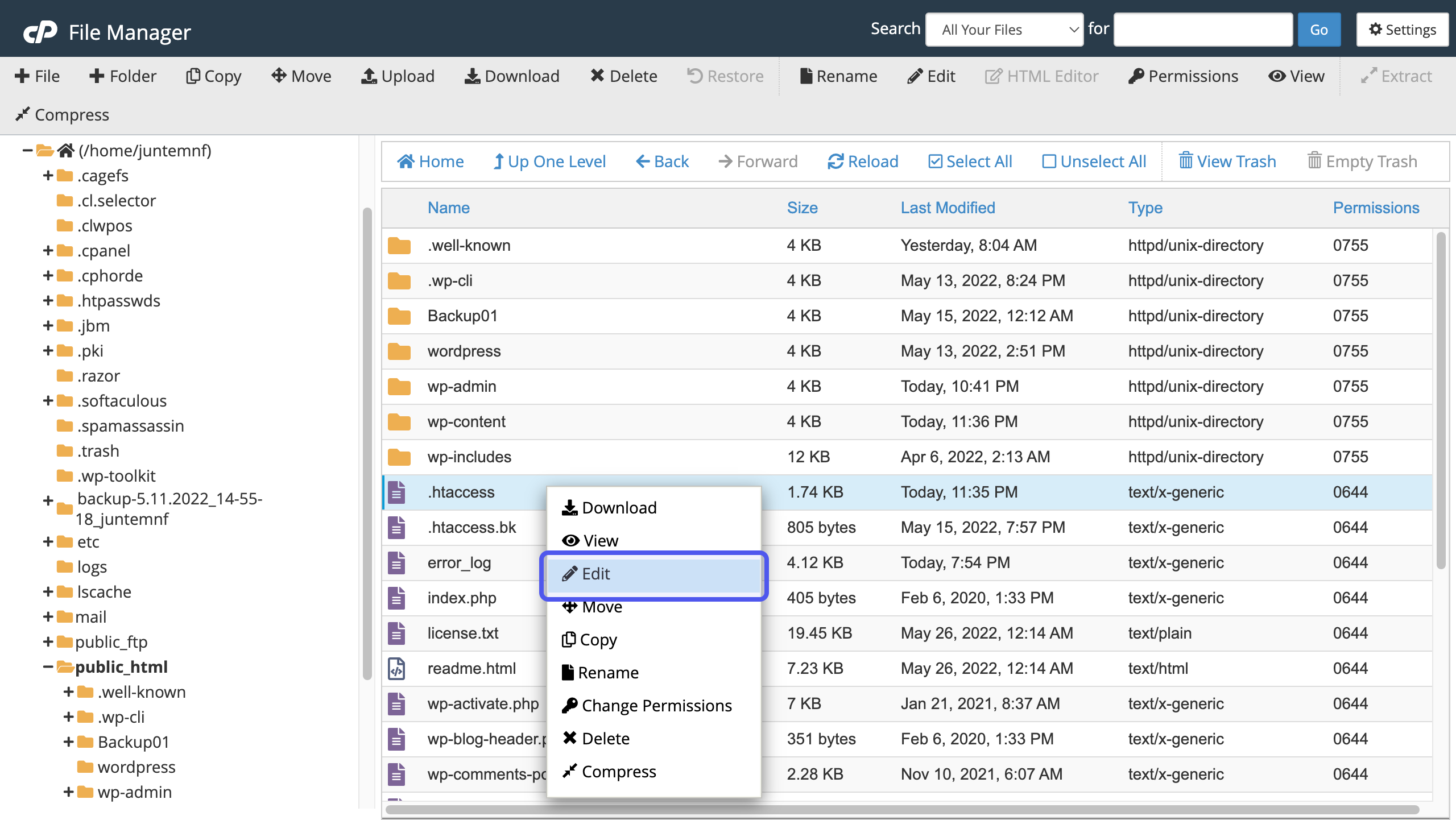Open the Upload tool
The width and height of the screenshot is (1456, 820).
point(398,76)
